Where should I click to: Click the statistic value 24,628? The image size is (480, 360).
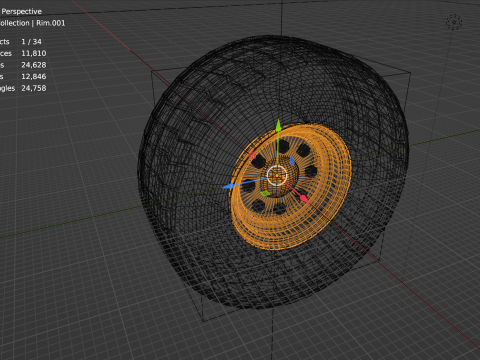pos(34,65)
